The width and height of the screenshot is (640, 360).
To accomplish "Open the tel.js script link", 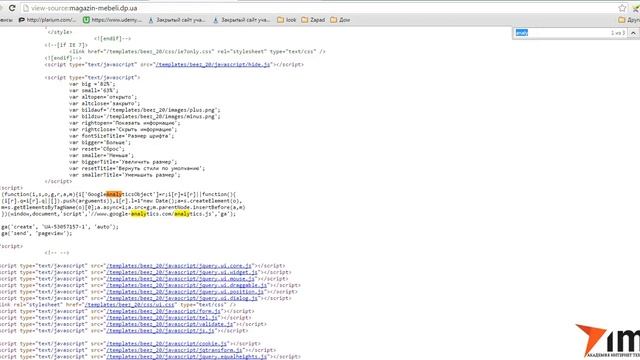I will pyautogui.click(x=162, y=318).
